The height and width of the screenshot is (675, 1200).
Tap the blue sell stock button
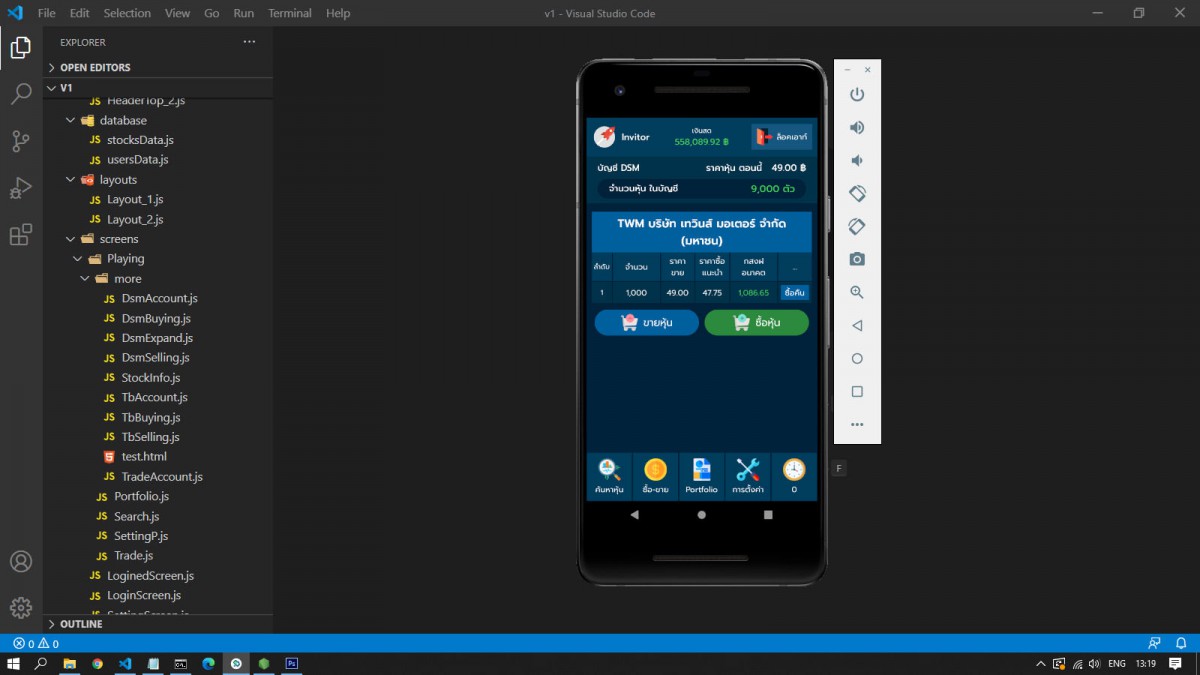[x=646, y=323]
